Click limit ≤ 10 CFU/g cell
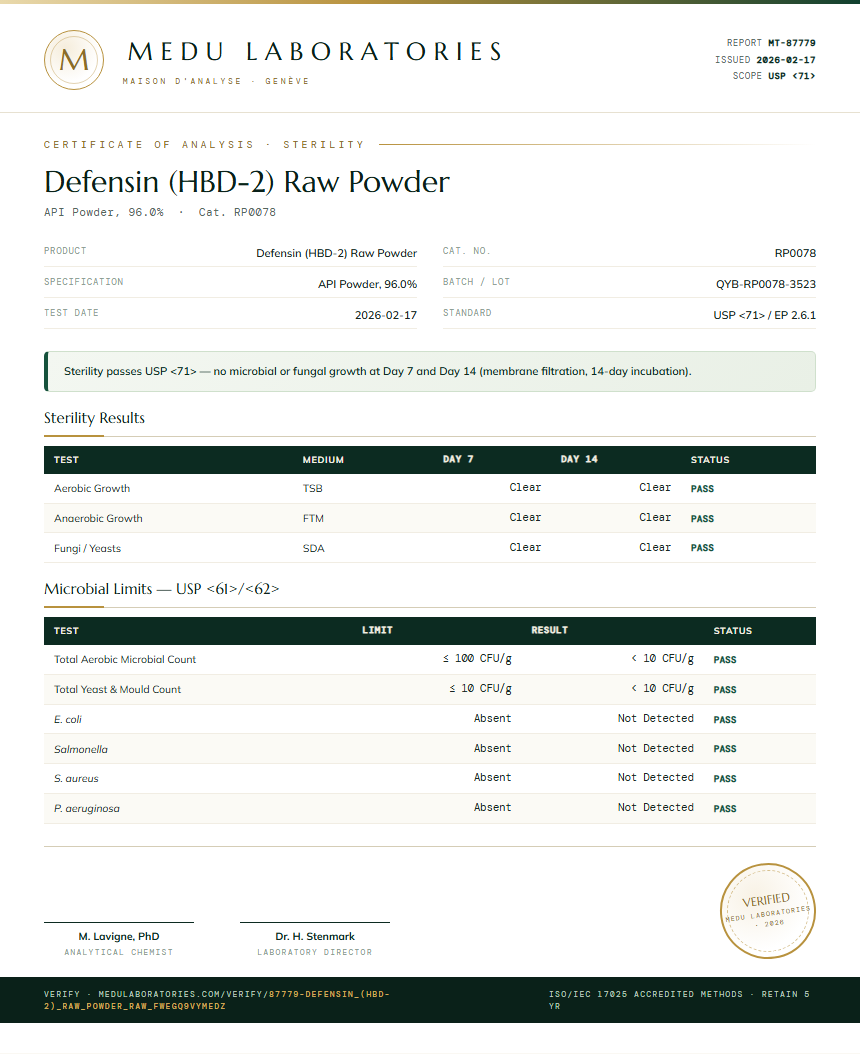 click(481, 688)
